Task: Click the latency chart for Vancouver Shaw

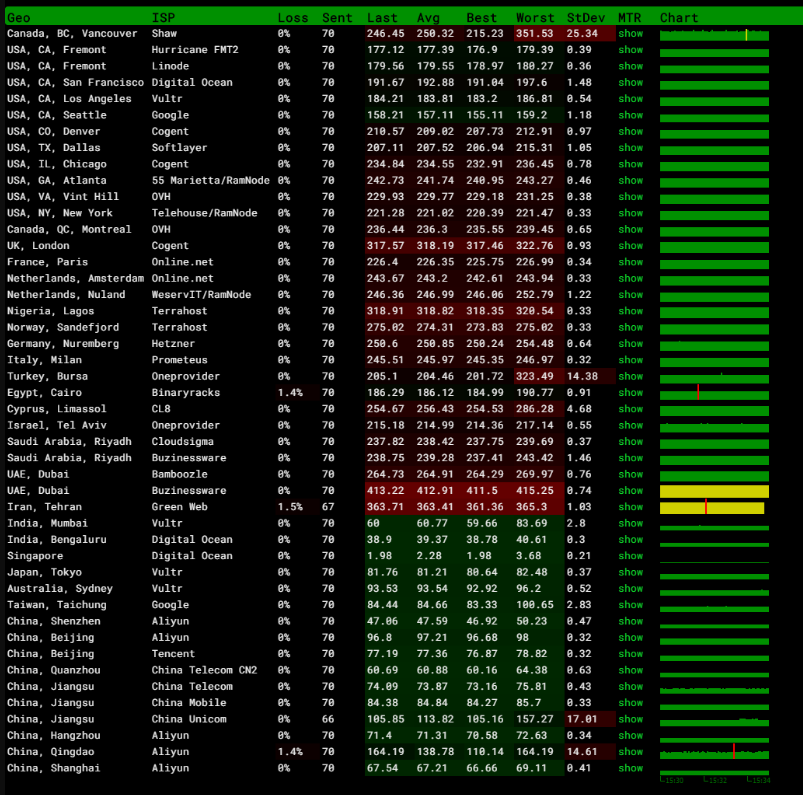Action: click(714, 35)
